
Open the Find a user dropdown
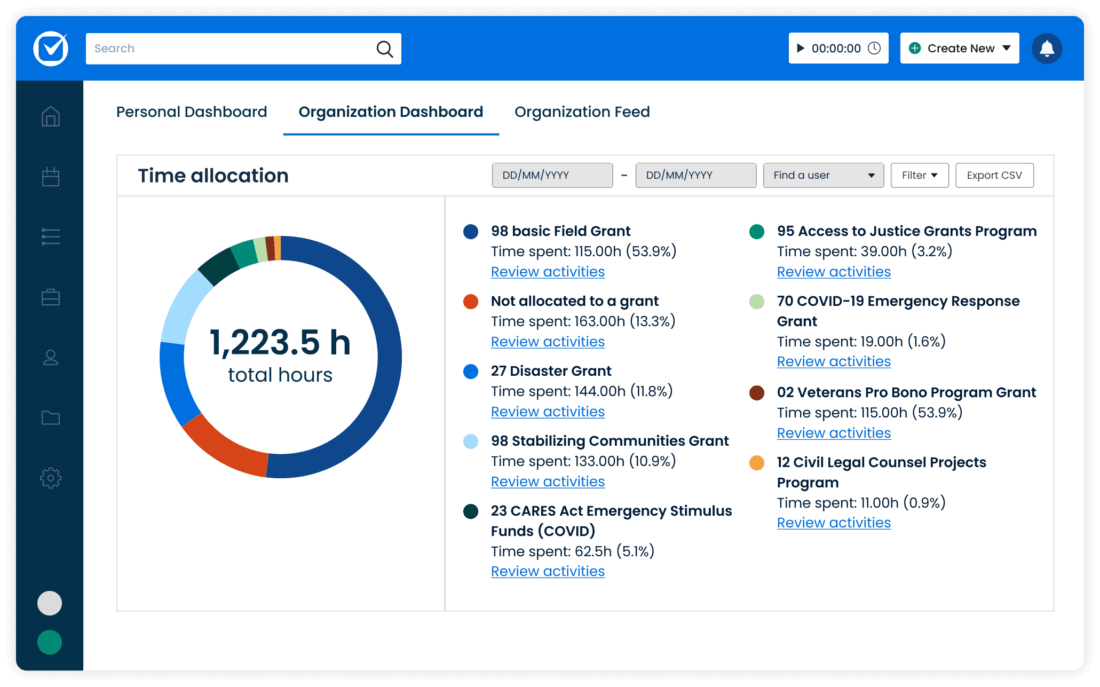tap(823, 174)
